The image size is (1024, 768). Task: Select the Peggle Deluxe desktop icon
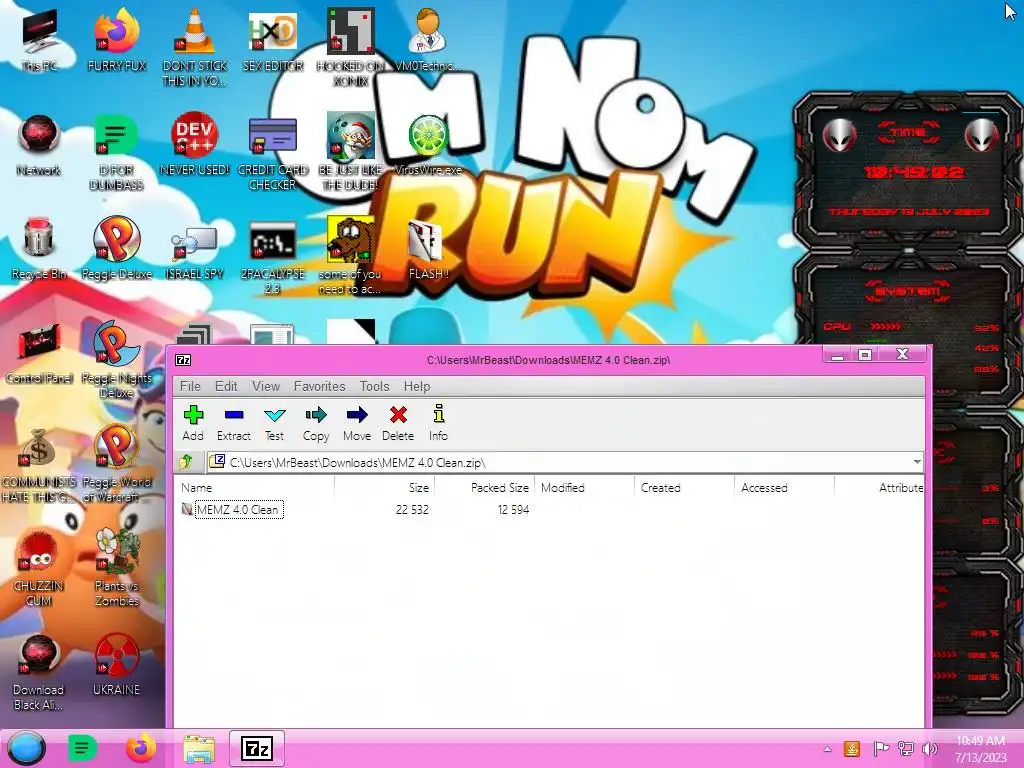tap(116, 248)
